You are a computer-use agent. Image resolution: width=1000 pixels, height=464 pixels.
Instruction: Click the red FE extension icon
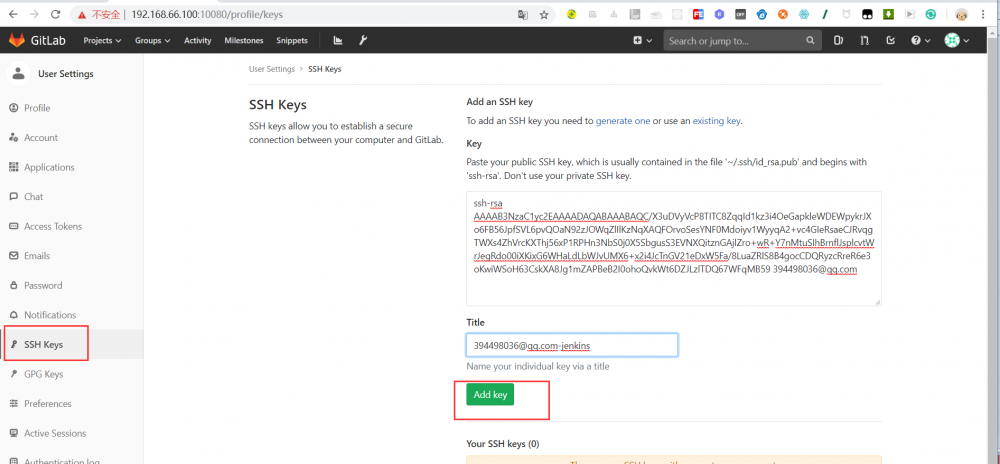tap(698, 14)
